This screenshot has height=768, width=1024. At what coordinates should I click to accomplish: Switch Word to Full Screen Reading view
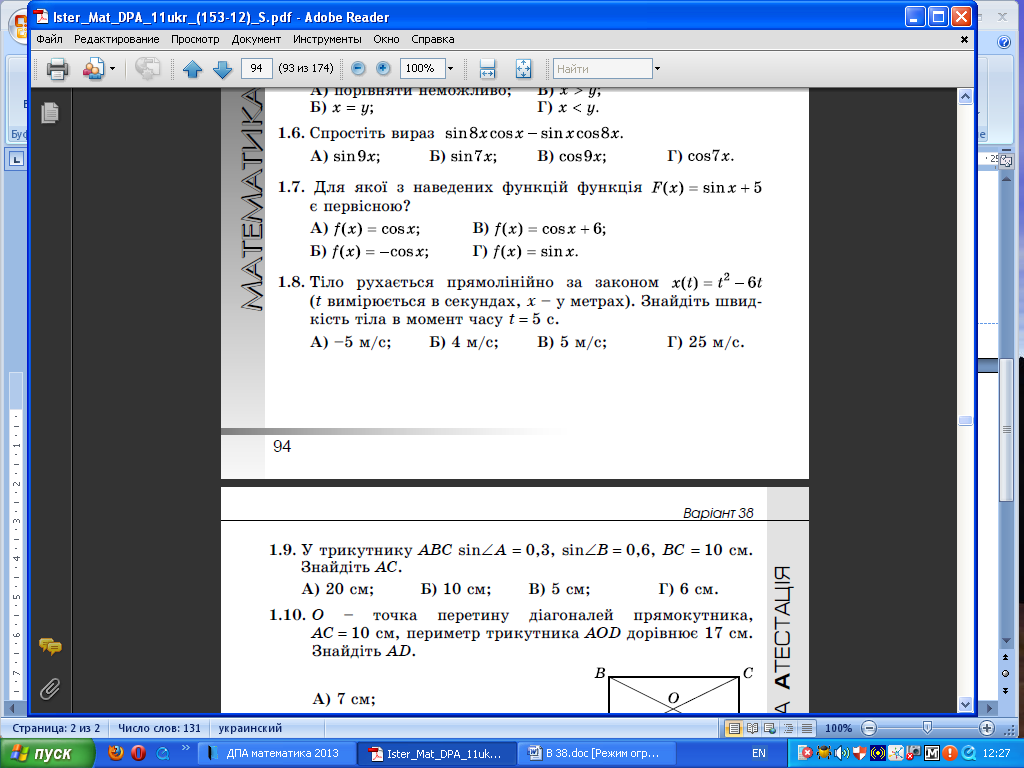point(752,728)
